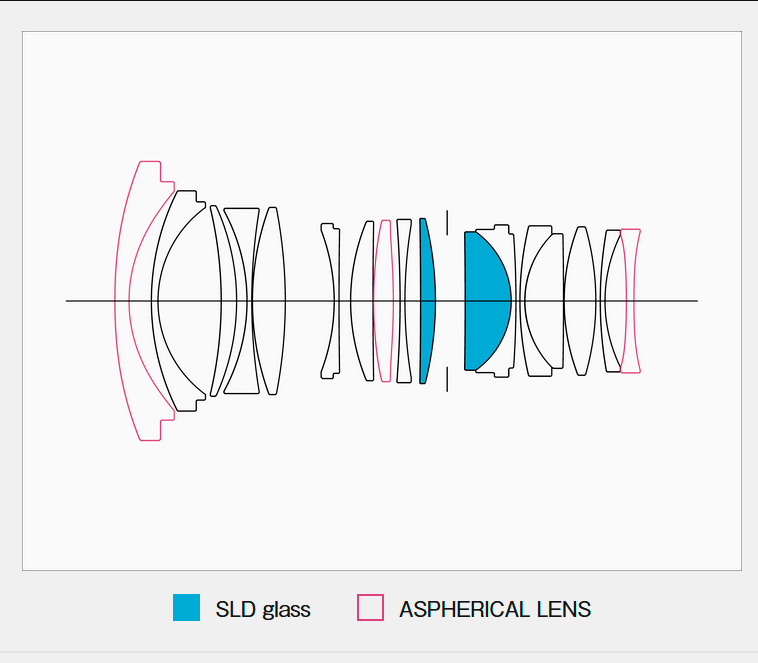Select the pink aspherical element in middle group

pyautogui.click(x=384, y=301)
